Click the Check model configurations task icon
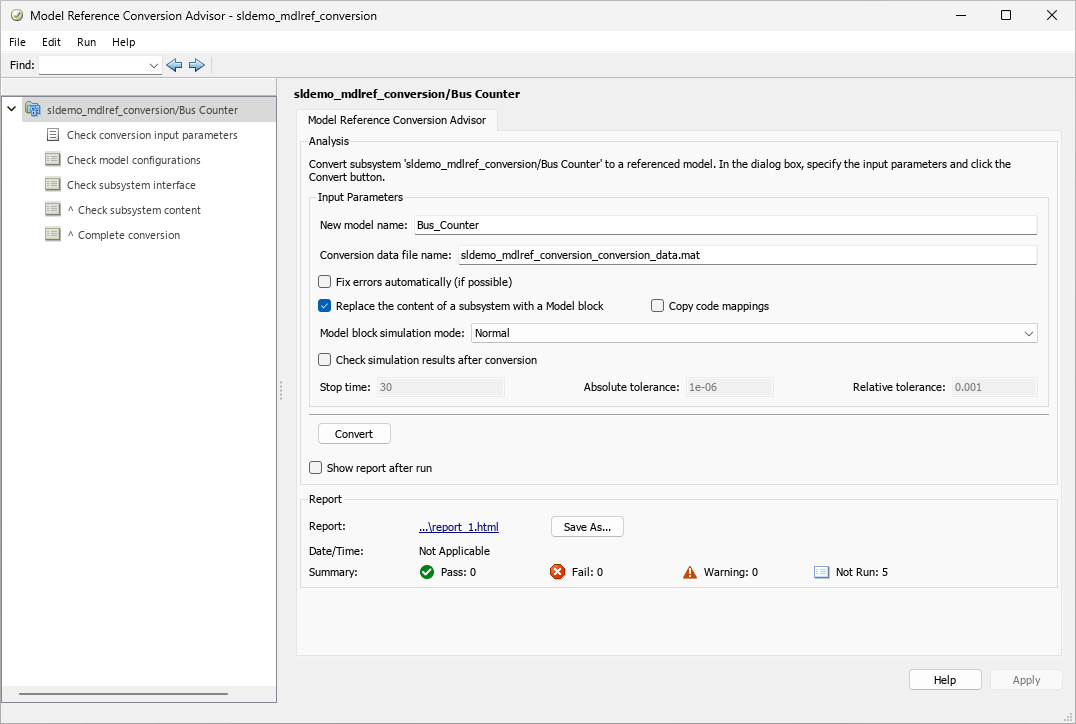Viewport: 1076px width, 724px height. point(51,159)
